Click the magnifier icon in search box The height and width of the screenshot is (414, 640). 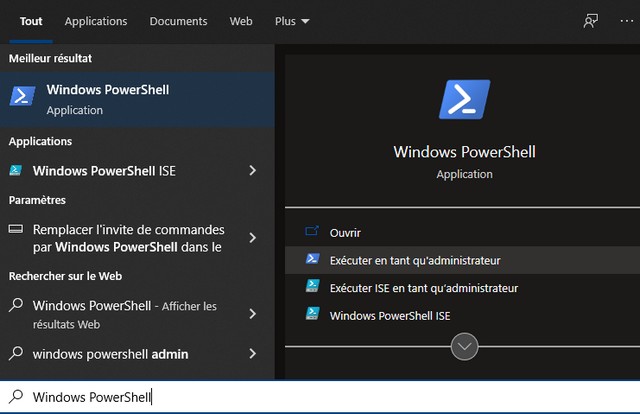(16, 396)
